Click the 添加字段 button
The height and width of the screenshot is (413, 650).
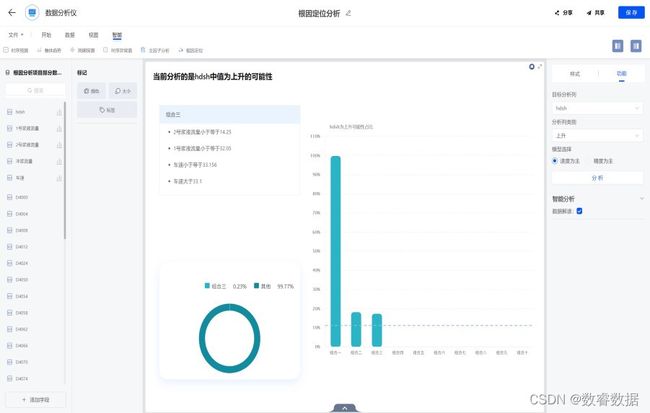pos(36,400)
